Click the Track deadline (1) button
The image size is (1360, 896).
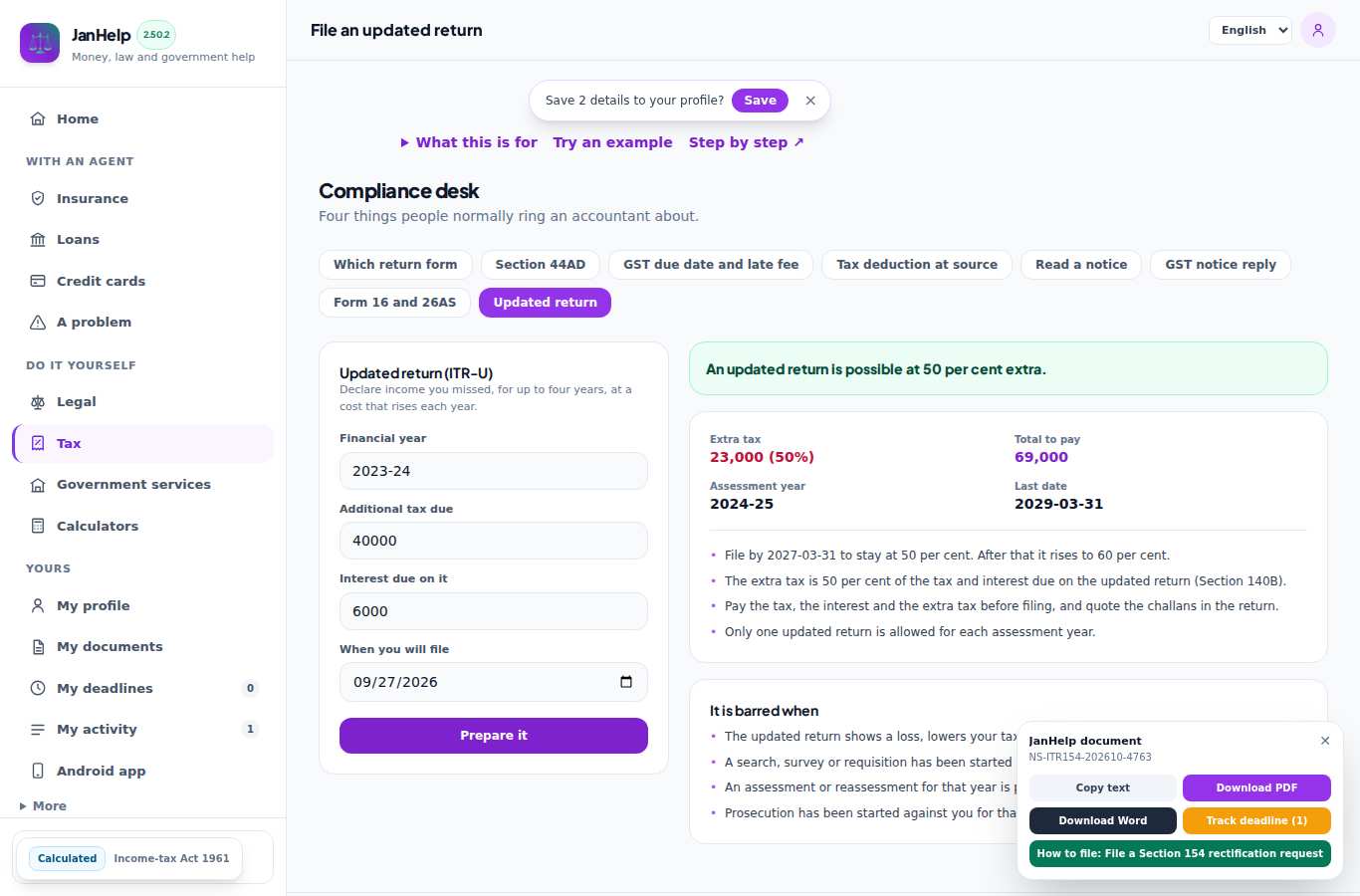1256,820
